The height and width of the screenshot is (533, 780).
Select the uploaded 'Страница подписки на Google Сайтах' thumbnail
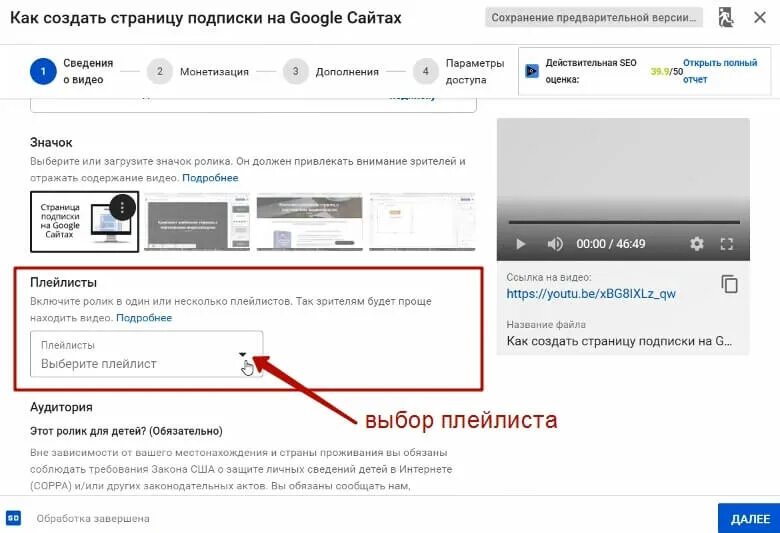click(x=85, y=221)
